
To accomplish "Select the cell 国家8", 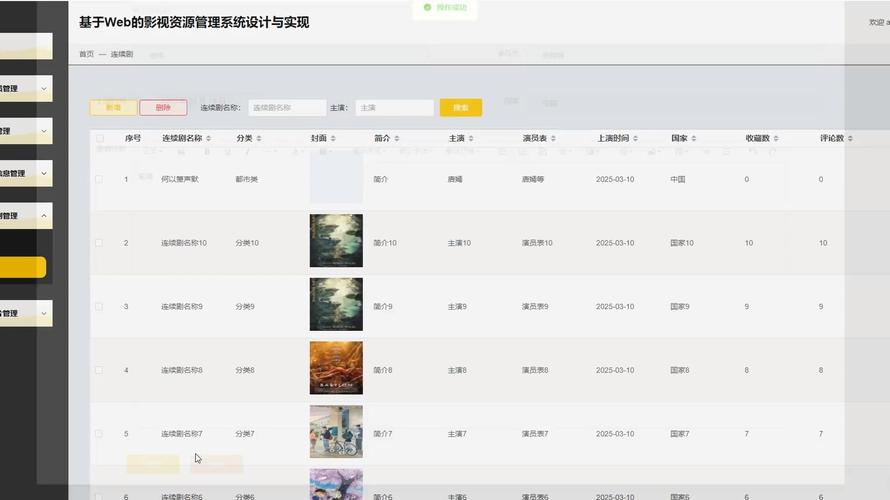I will tap(680, 370).
